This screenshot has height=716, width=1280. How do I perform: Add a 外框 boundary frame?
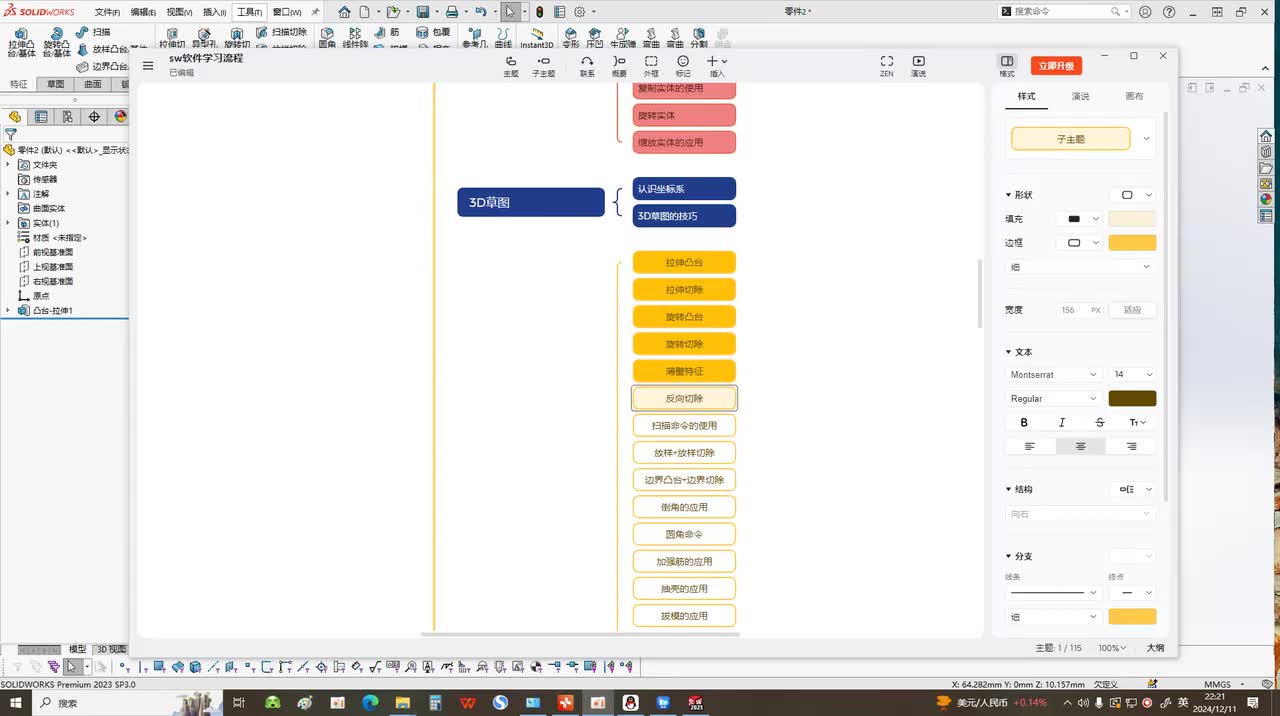click(x=651, y=66)
